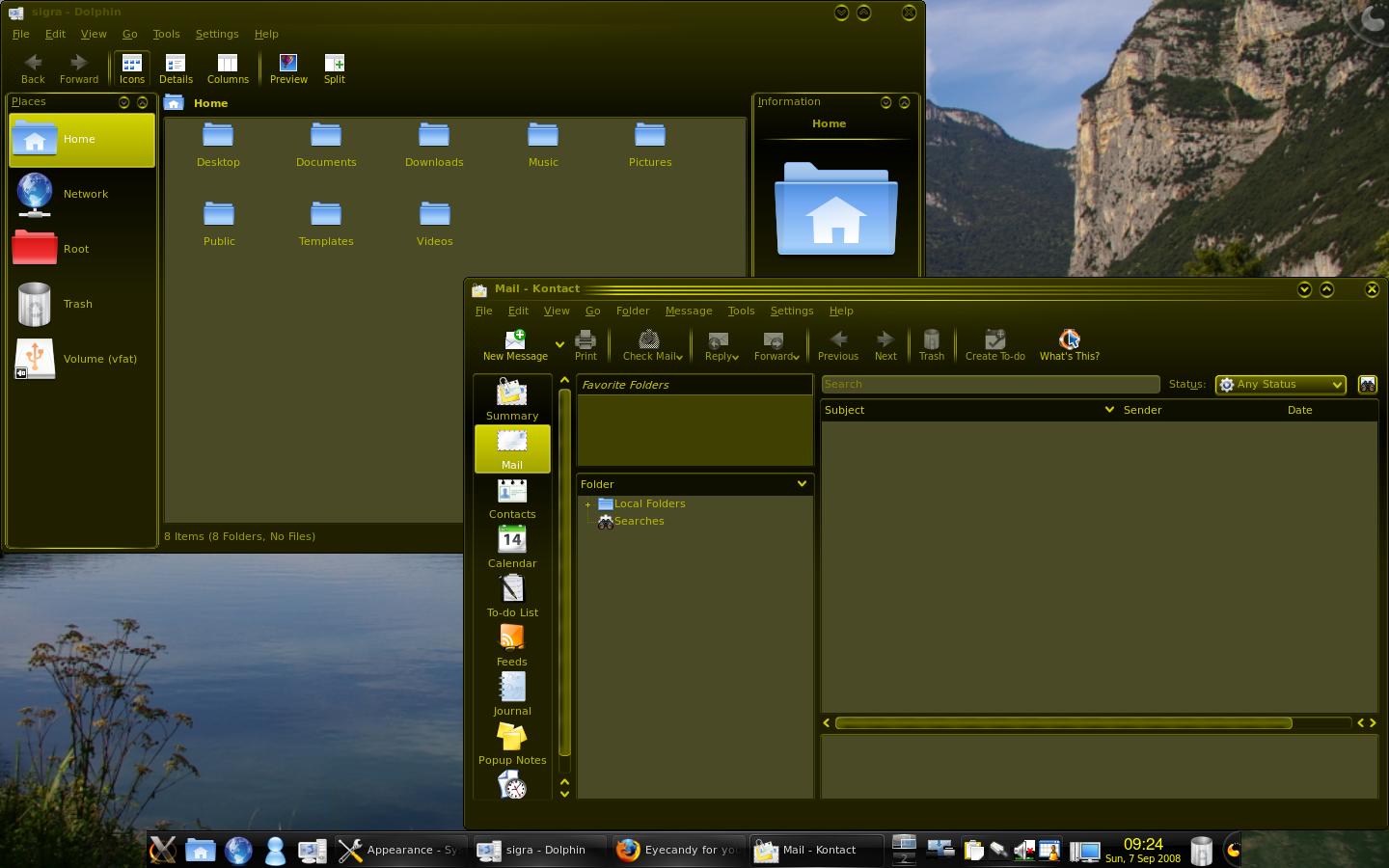The width and height of the screenshot is (1389, 868).
Task: Open Trash in Places panel
Action: [82, 304]
